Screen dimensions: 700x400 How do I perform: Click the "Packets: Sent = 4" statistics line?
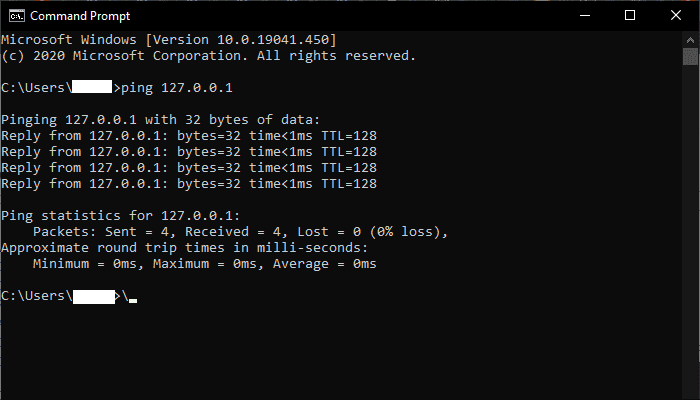tap(240, 232)
